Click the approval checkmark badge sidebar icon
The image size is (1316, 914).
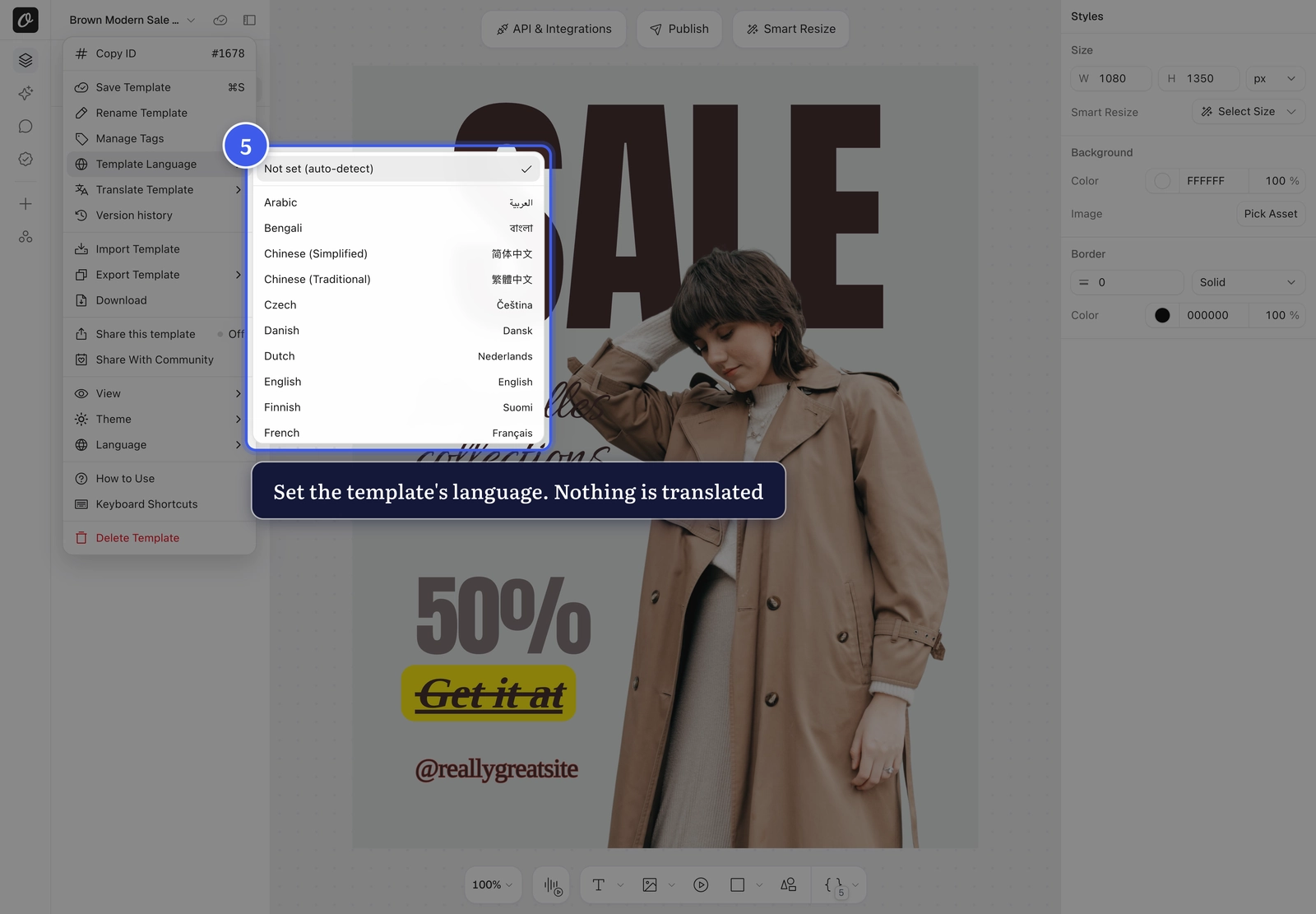coord(25,159)
